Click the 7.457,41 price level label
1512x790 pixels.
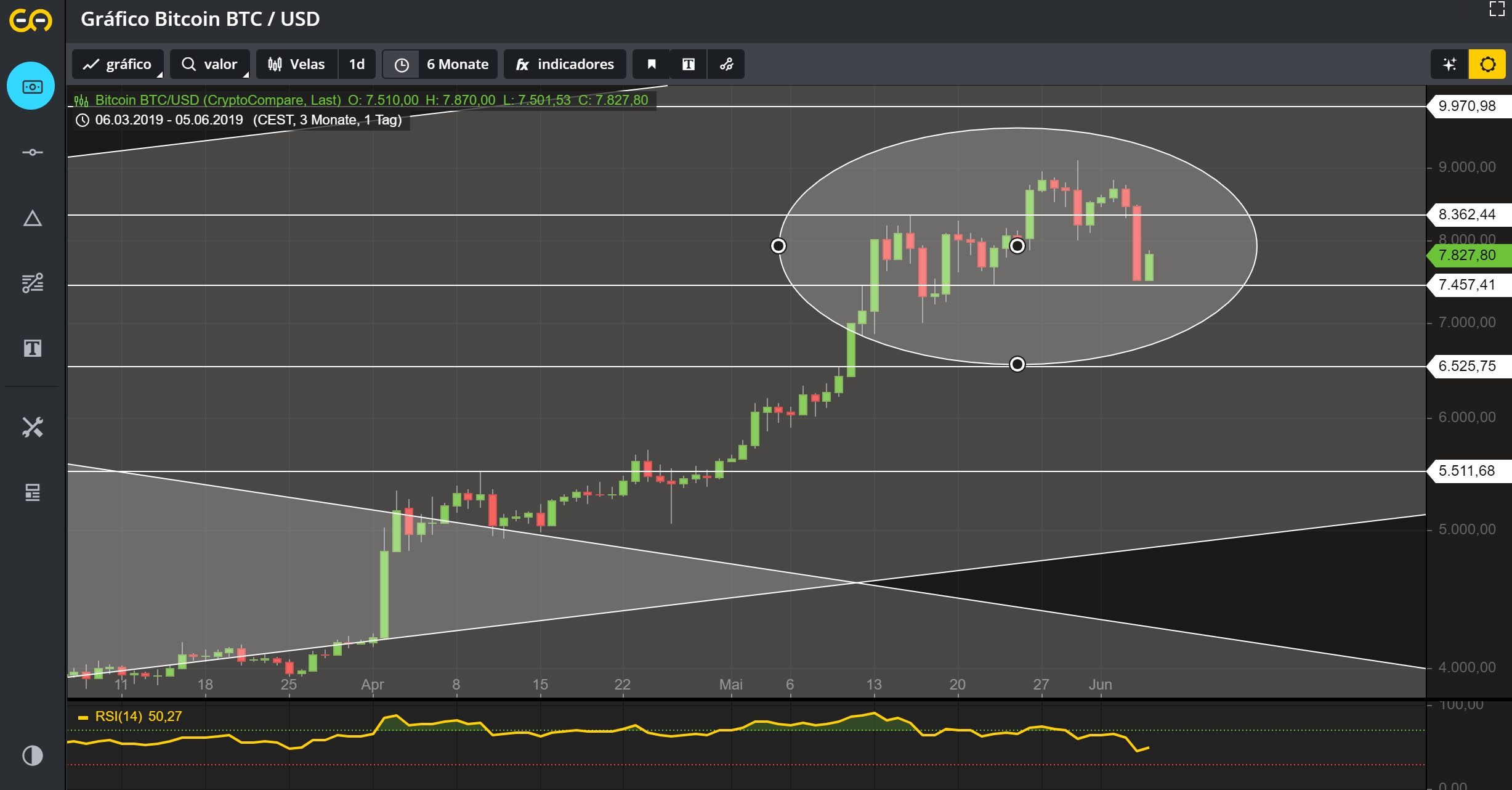pyautogui.click(x=1469, y=285)
